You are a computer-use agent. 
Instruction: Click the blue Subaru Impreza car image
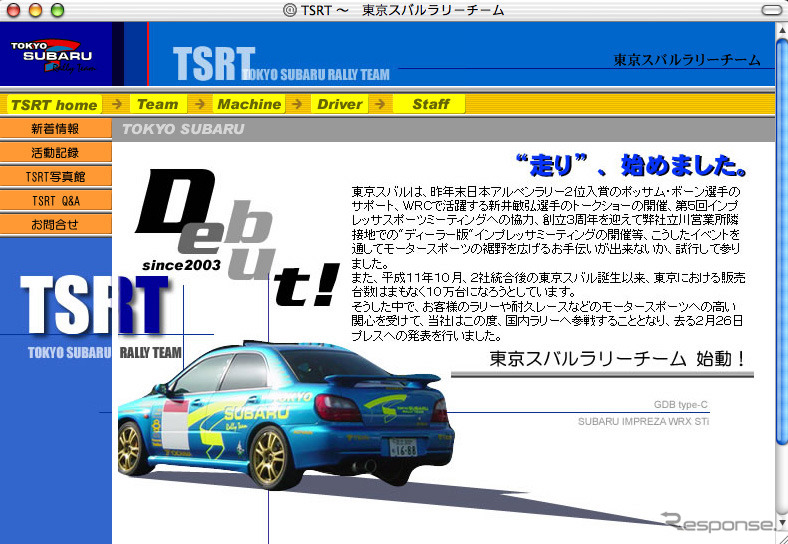click(285, 414)
